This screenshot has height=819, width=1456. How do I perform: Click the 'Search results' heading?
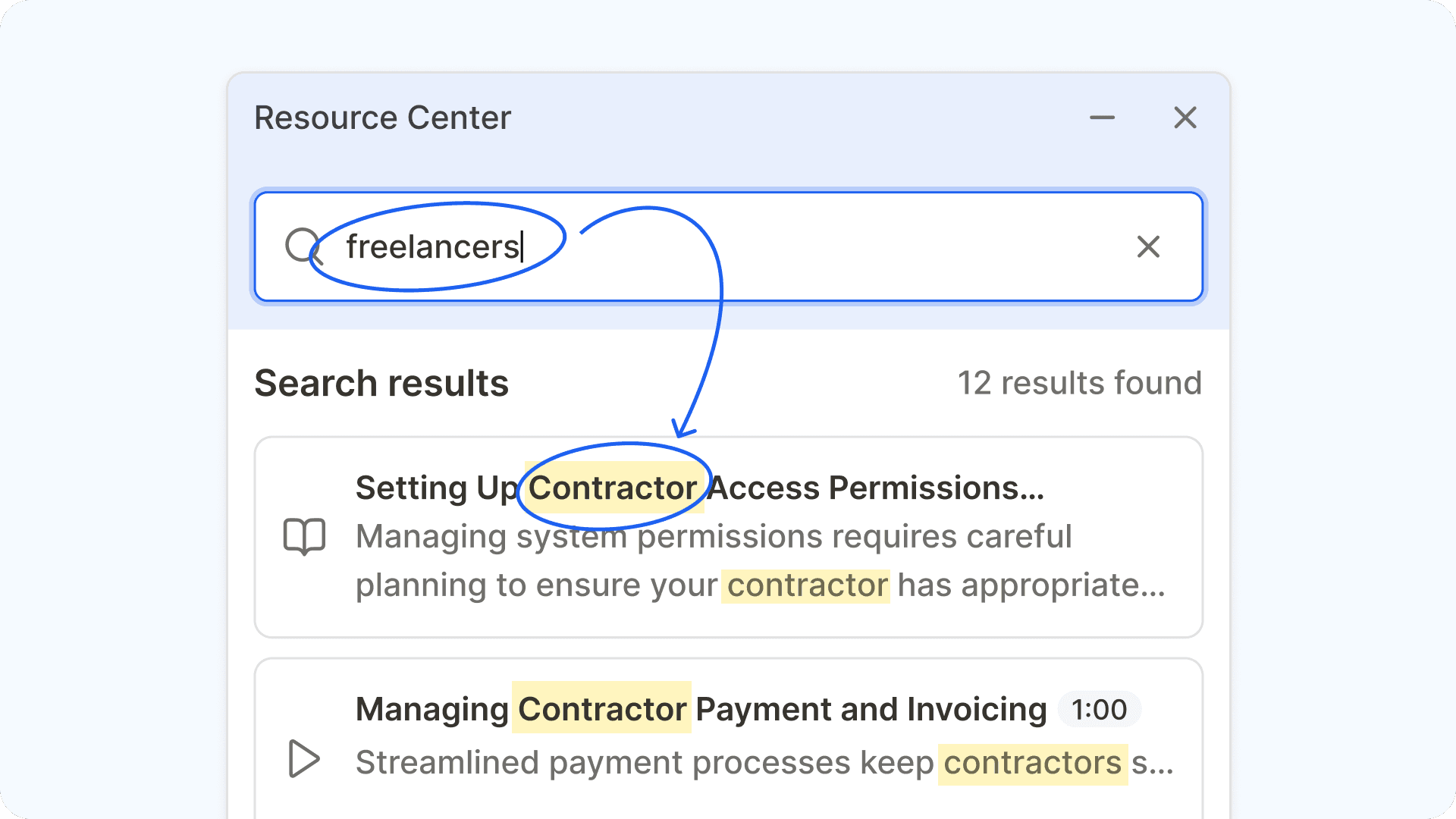point(381,383)
